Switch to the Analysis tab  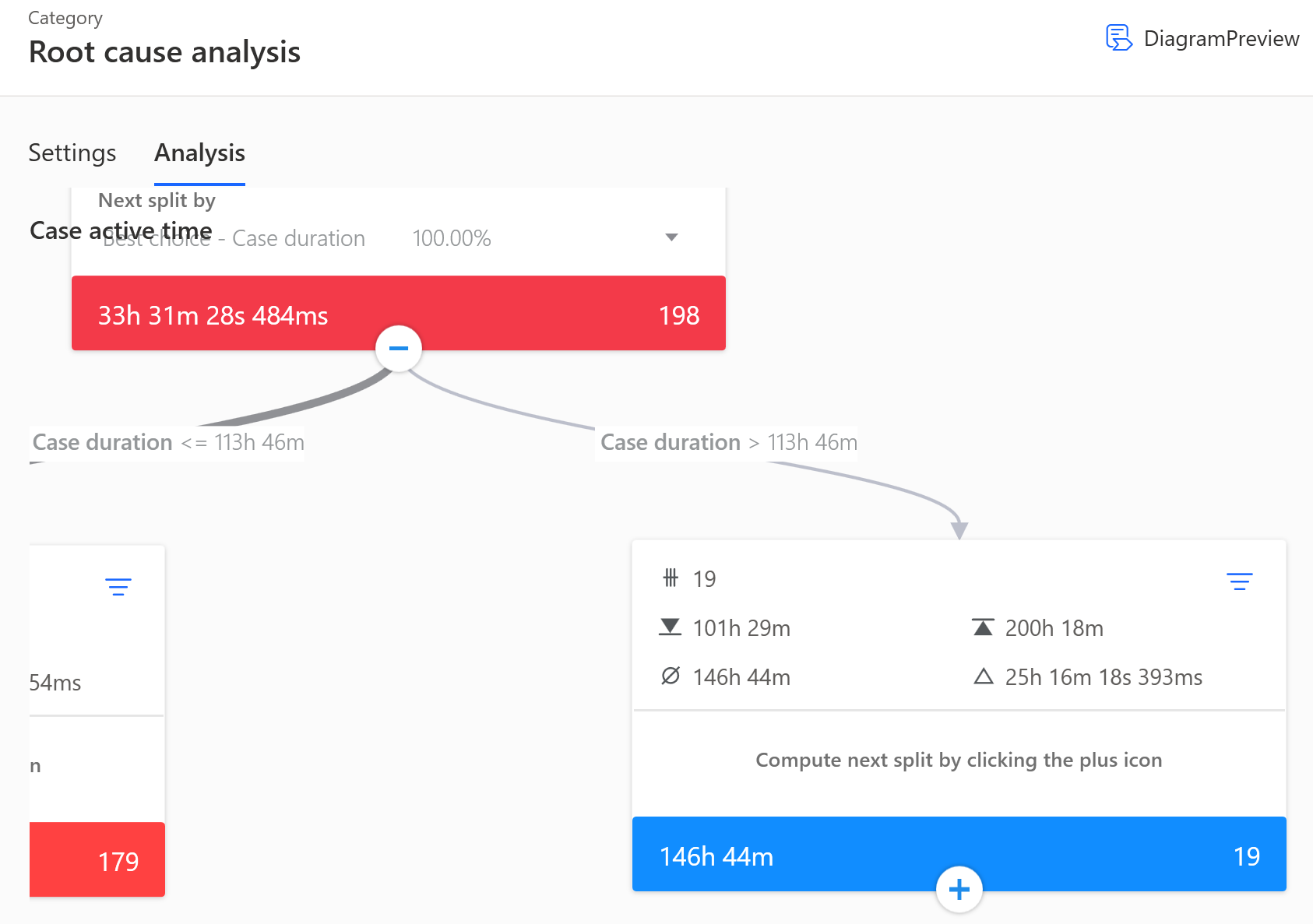tap(199, 153)
